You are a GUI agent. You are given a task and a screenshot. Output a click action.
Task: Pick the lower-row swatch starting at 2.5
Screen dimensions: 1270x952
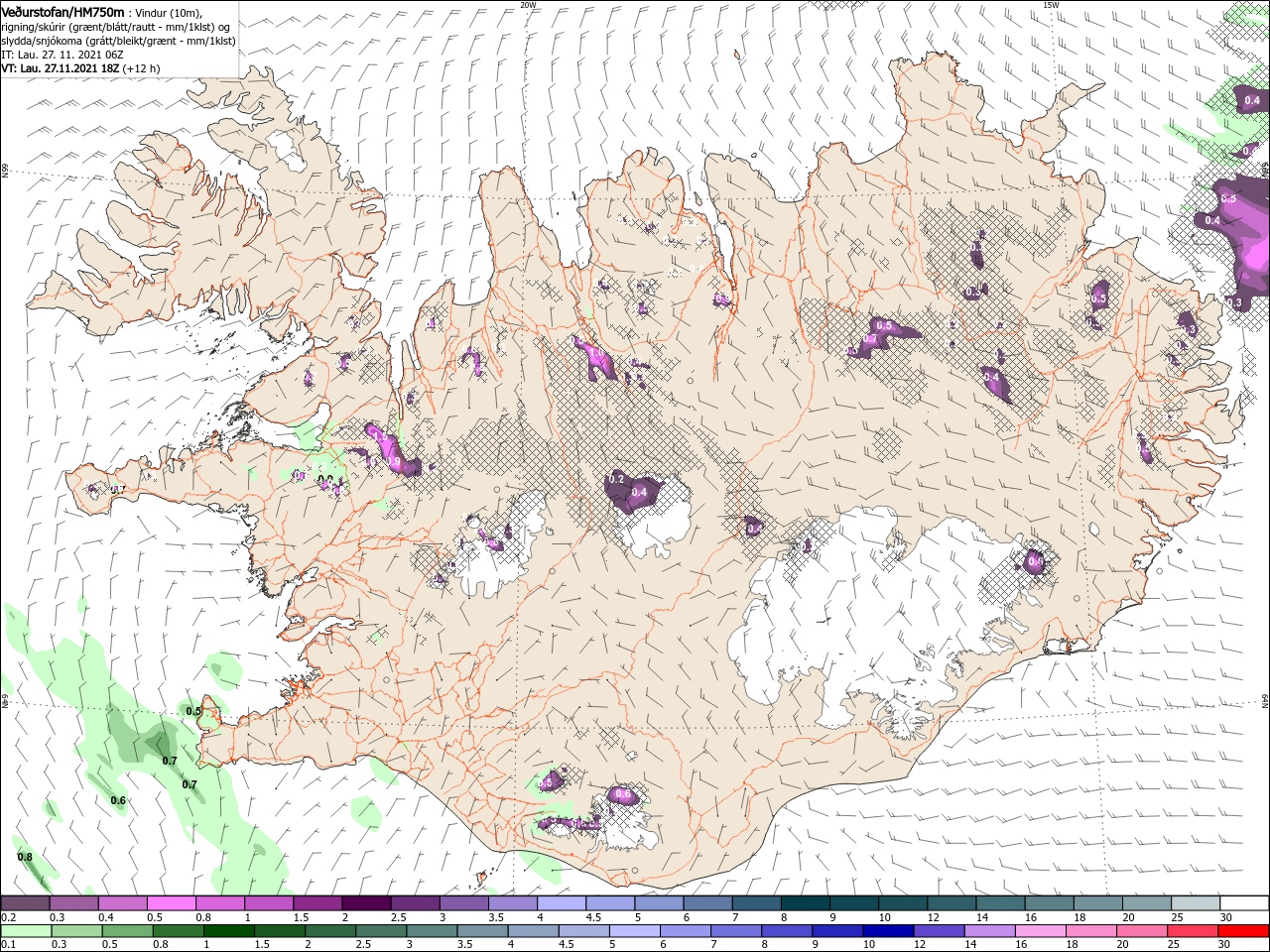point(380,931)
